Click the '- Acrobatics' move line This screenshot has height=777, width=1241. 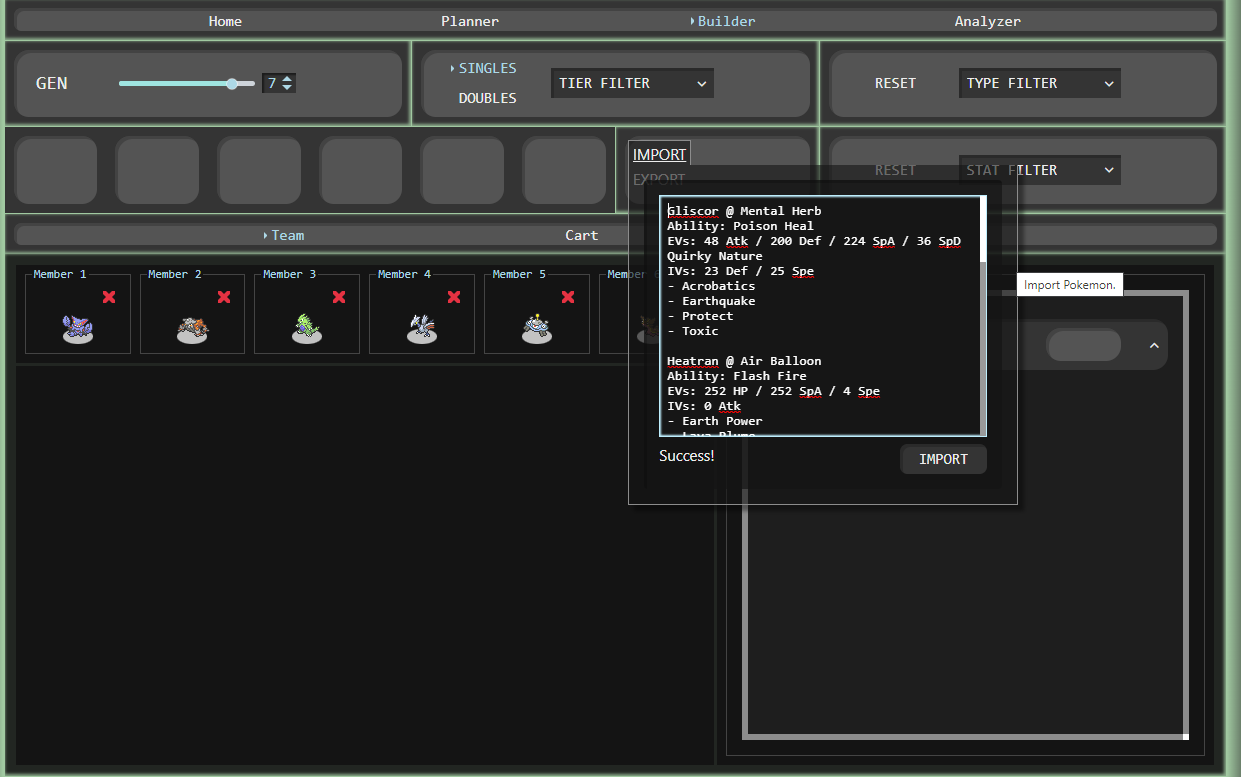pyautogui.click(x=711, y=286)
